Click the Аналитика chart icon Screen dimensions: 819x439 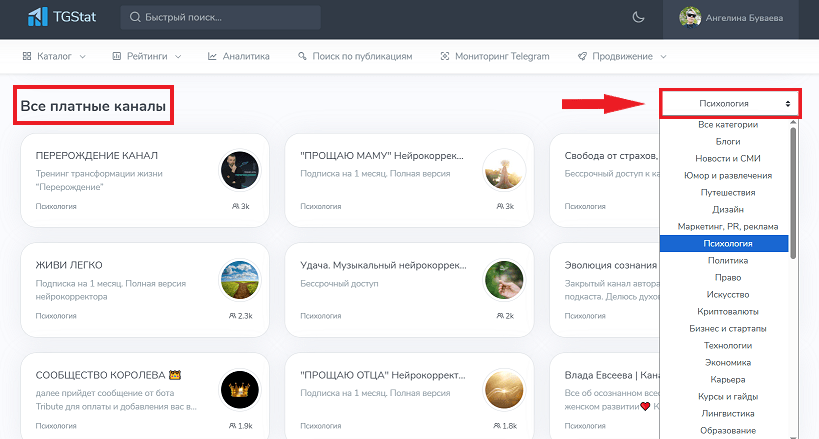[212, 56]
